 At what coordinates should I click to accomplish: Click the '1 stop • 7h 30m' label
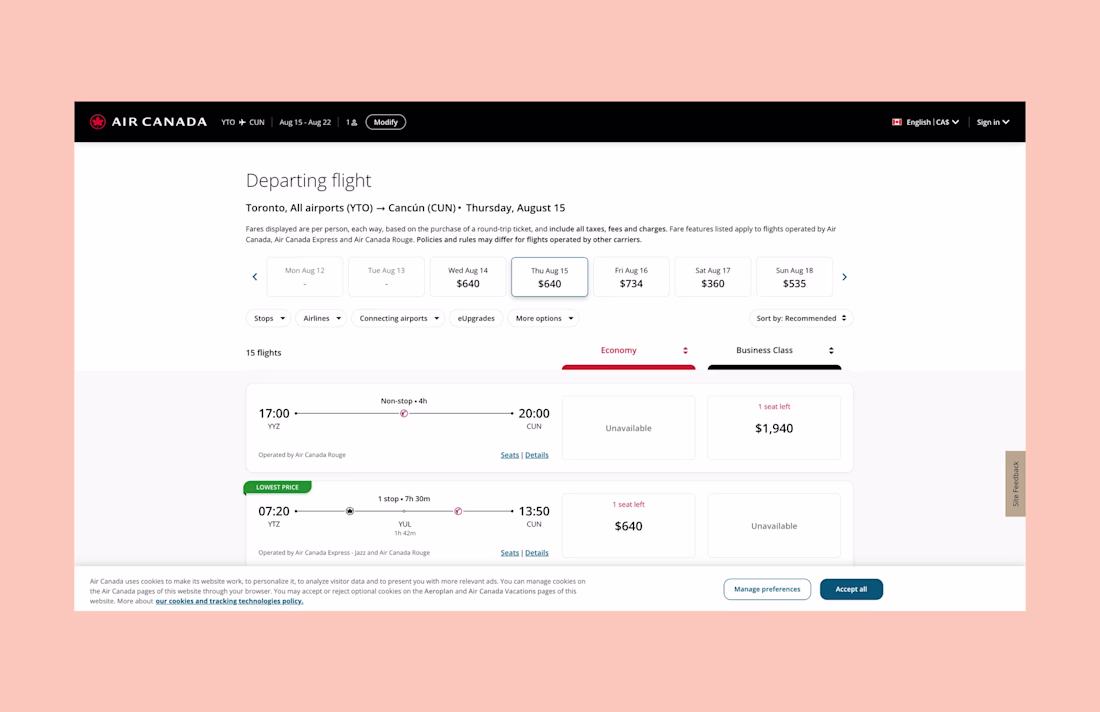(404, 499)
